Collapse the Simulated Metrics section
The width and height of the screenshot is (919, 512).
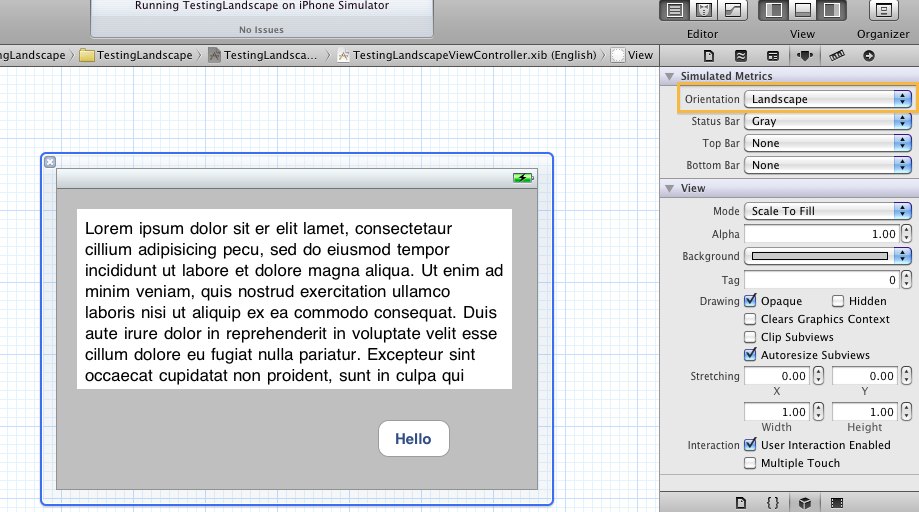click(x=669, y=76)
